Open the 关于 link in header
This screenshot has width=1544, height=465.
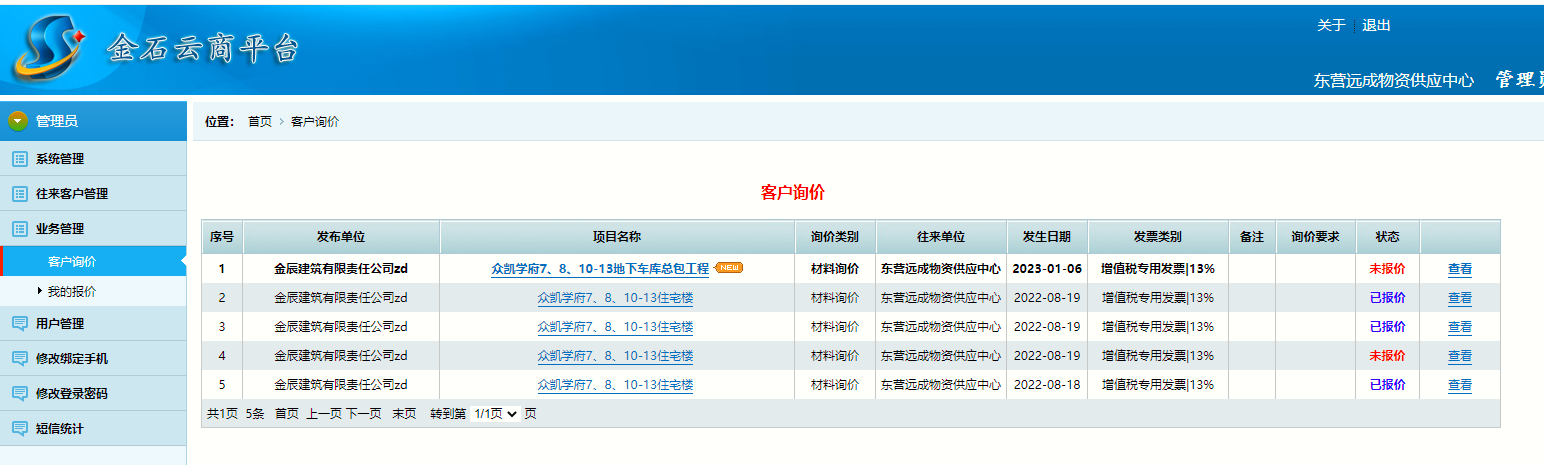coord(1331,26)
